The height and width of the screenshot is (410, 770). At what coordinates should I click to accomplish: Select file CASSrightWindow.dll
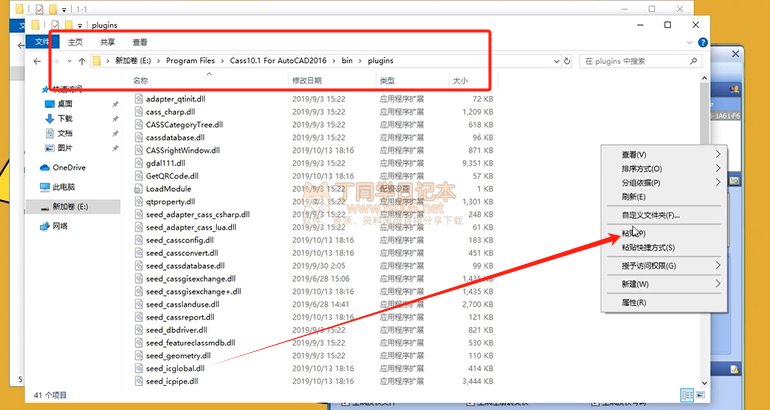(183, 150)
